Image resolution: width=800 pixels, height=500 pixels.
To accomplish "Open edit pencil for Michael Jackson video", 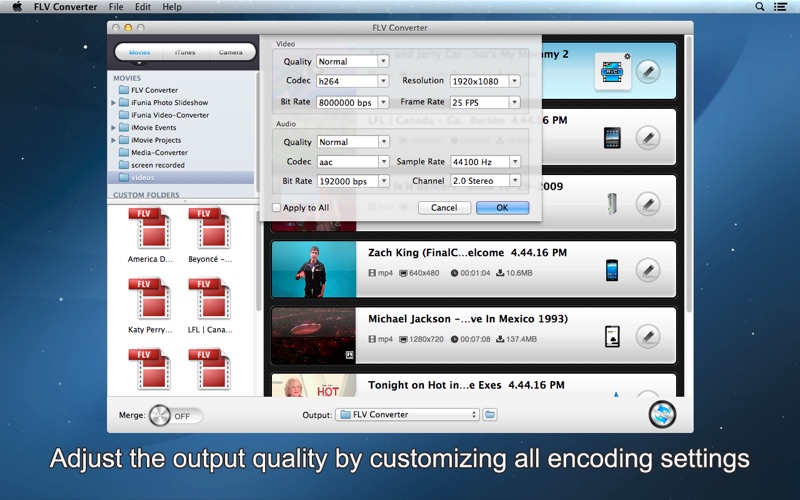I will coord(648,337).
